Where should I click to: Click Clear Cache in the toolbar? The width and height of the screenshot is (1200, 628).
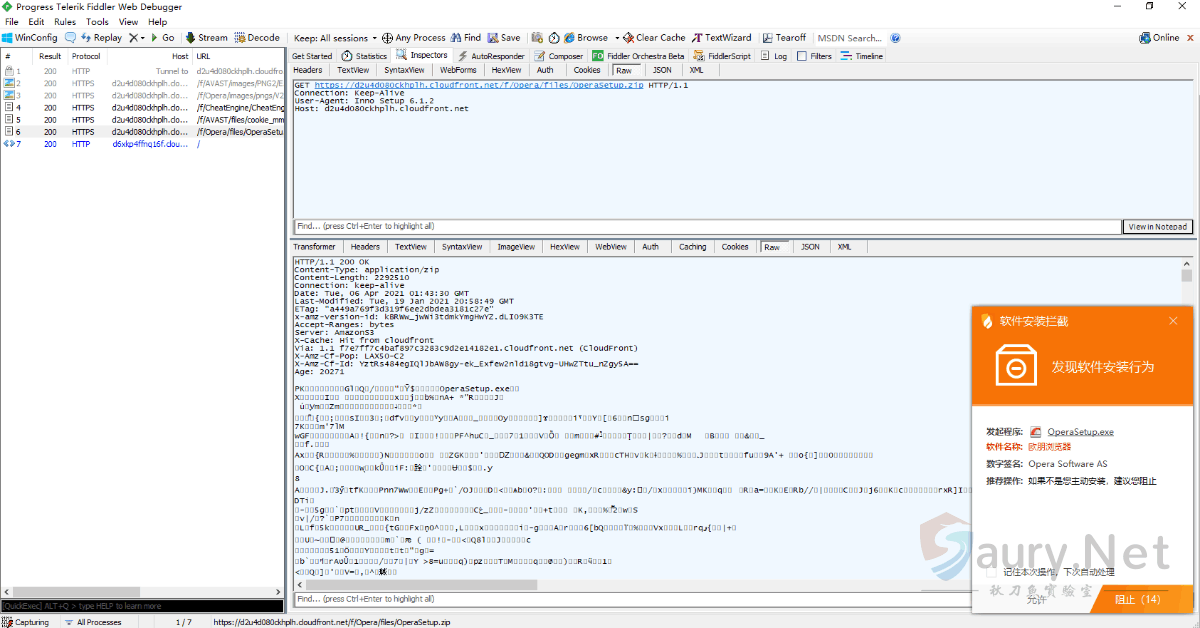point(654,38)
